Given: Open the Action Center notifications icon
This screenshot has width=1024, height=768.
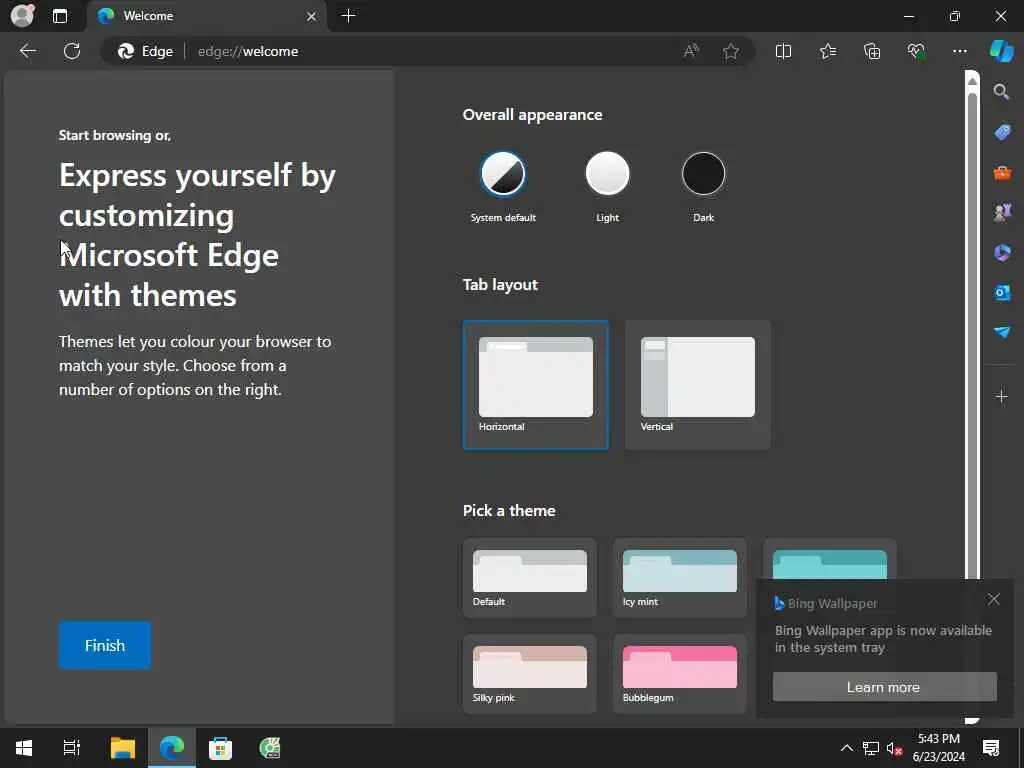Looking at the screenshot, I should coord(991,748).
